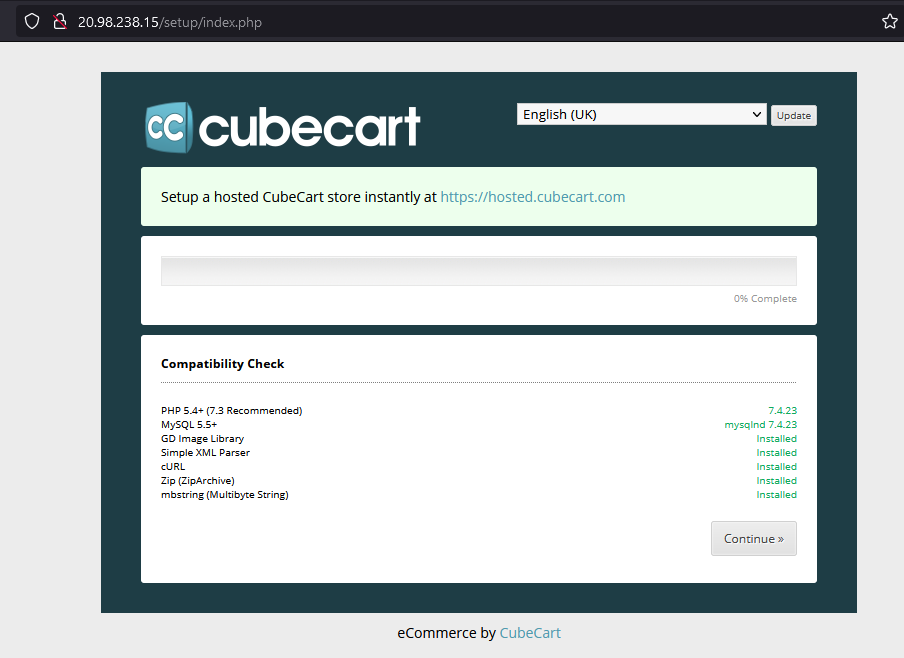Screen dimensions: 904x658
Task: Click the PHP 5.4+ requirement row label
Action: pos(231,411)
